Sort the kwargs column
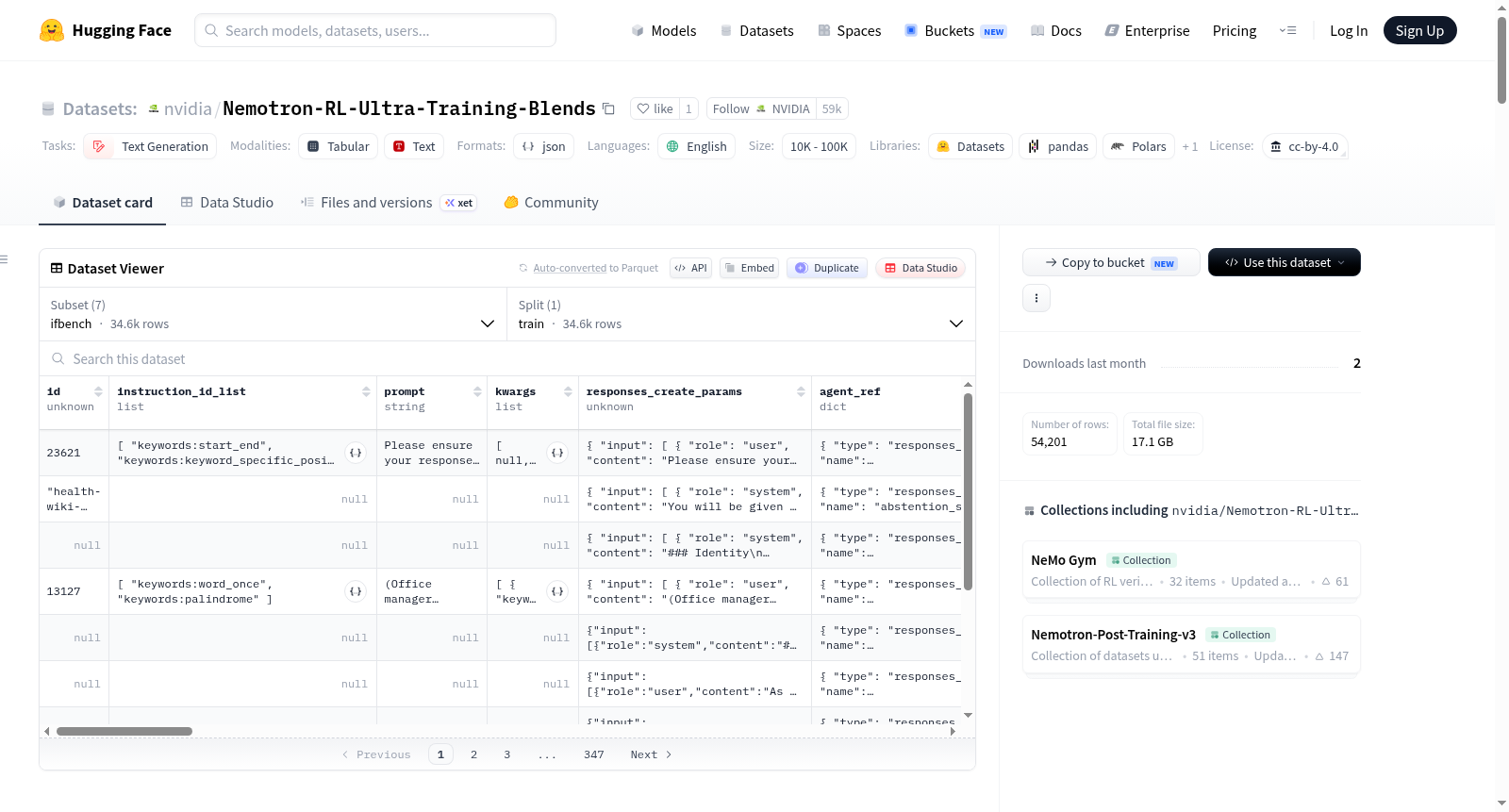This screenshot has width=1509, height=812. pyautogui.click(x=568, y=391)
